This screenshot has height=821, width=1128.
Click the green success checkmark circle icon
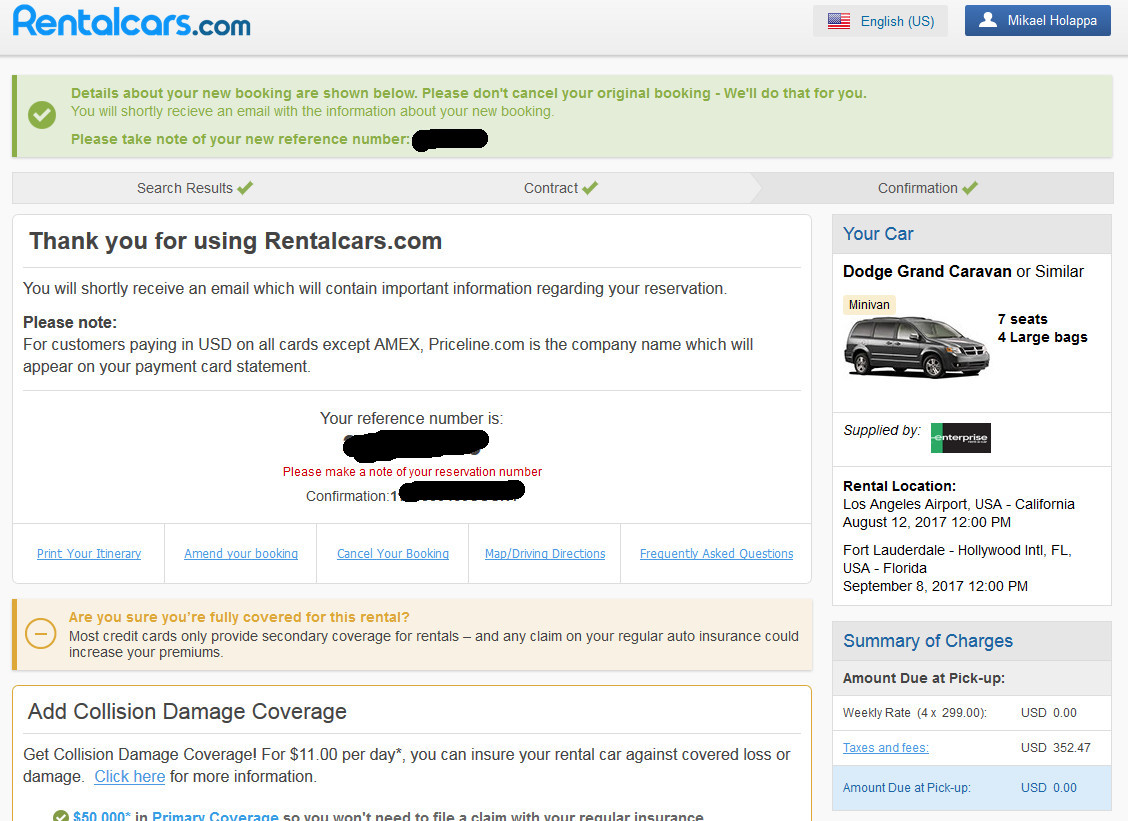click(x=42, y=116)
